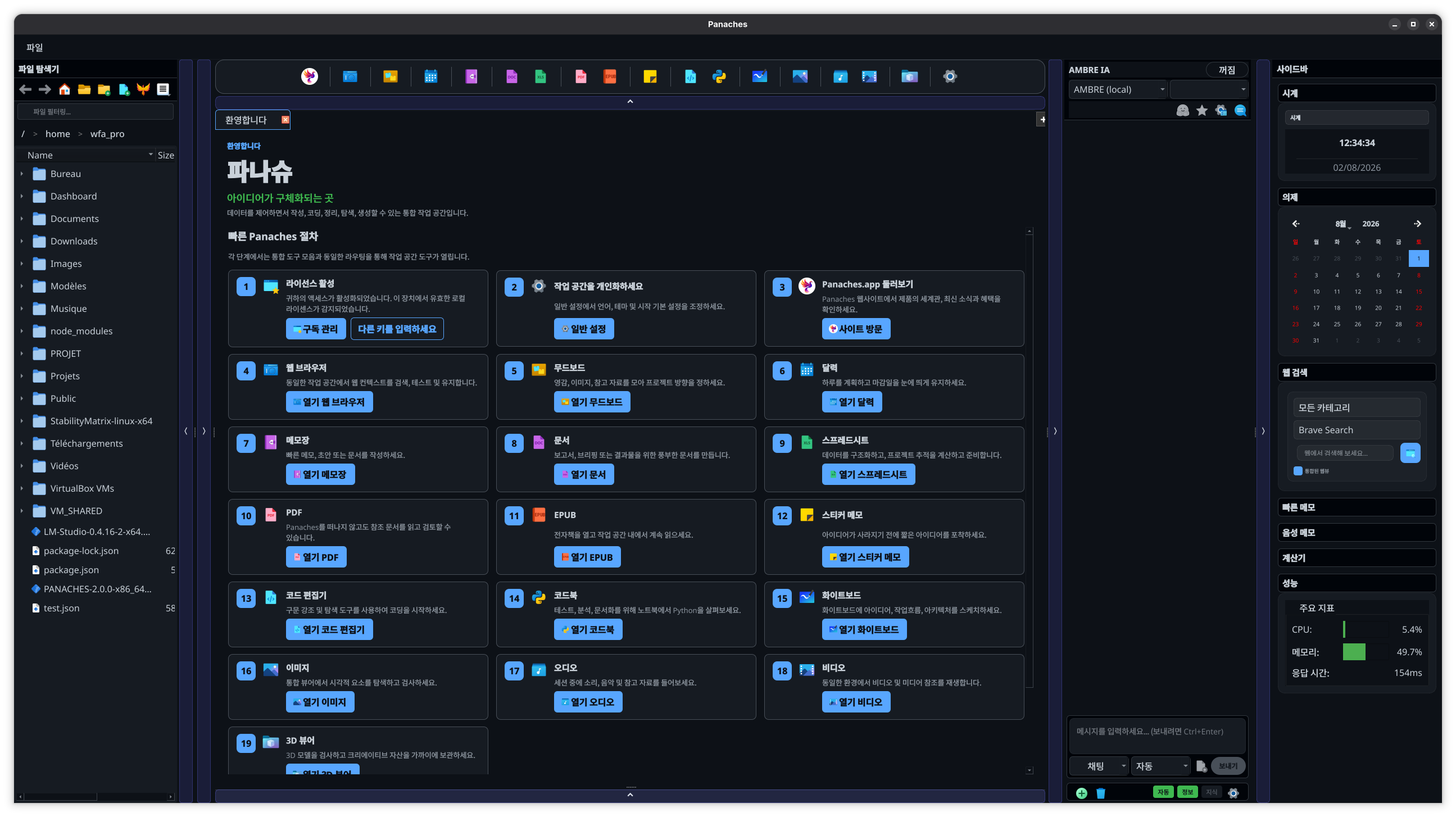The width and height of the screenshot is (1456, 817).
Task: Open the chat bubble icon in AMBRE IA
Action: click(1240, 111)
